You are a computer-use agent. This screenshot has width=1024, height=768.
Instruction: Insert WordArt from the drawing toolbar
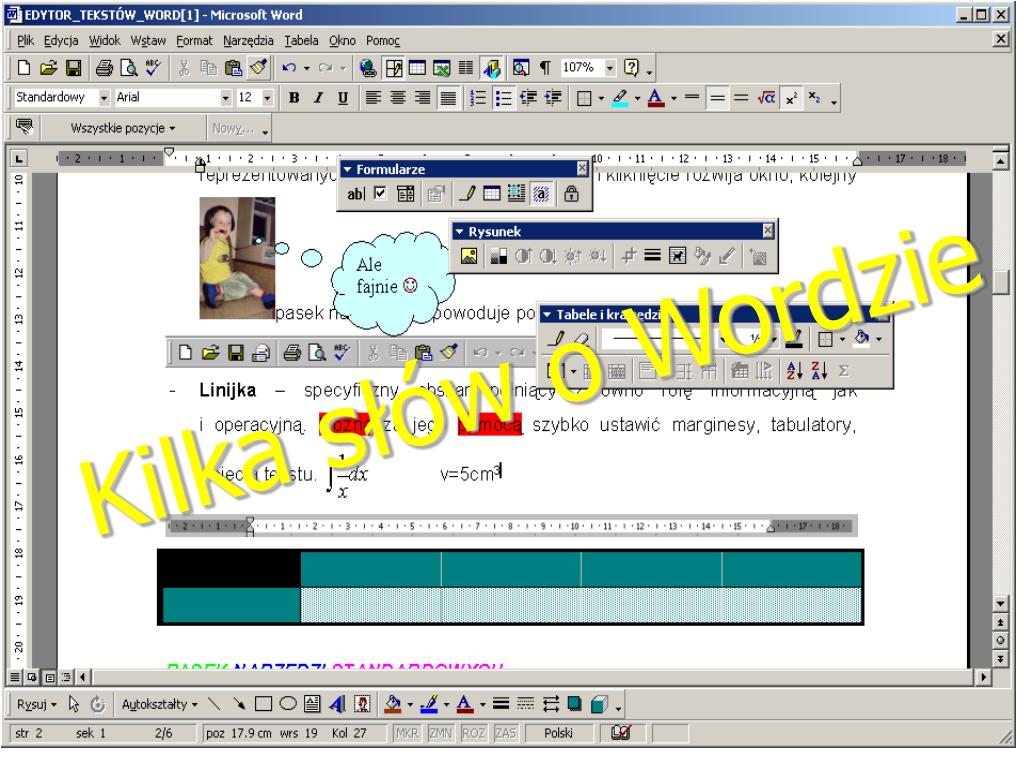point(338,704)
